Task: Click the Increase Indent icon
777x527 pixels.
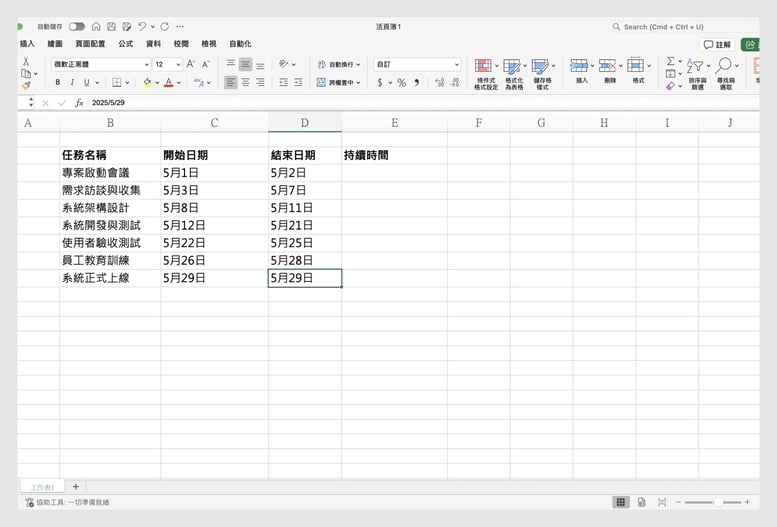Action: [x=298, y=82]
